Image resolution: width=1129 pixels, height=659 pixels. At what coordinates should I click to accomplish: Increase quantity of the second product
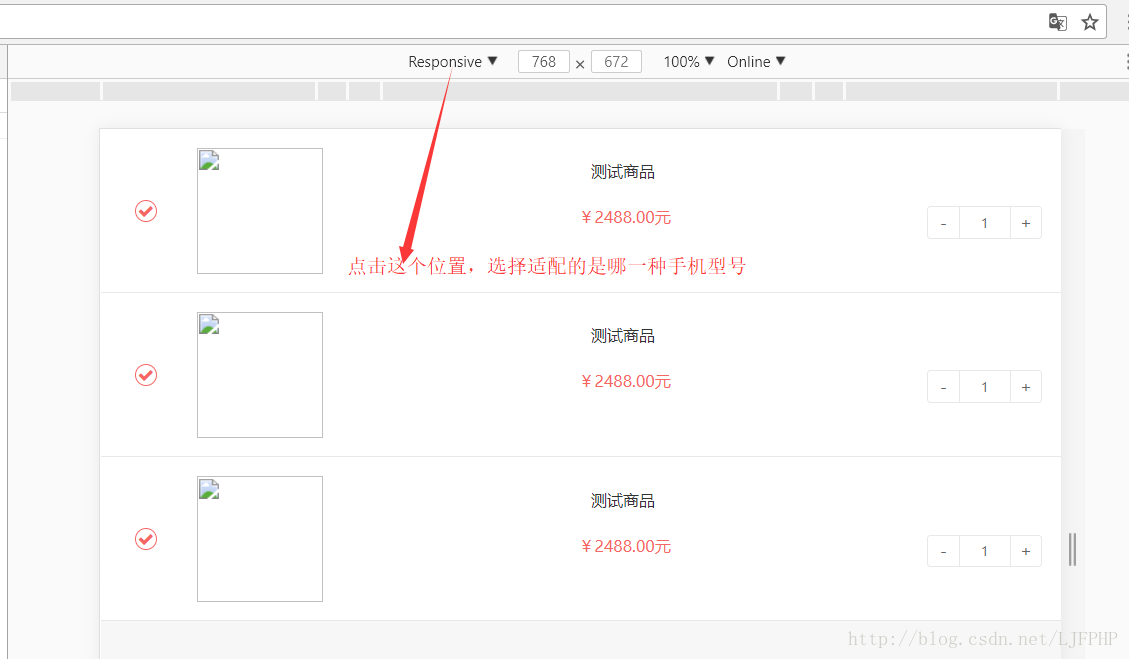point(1026,387)
